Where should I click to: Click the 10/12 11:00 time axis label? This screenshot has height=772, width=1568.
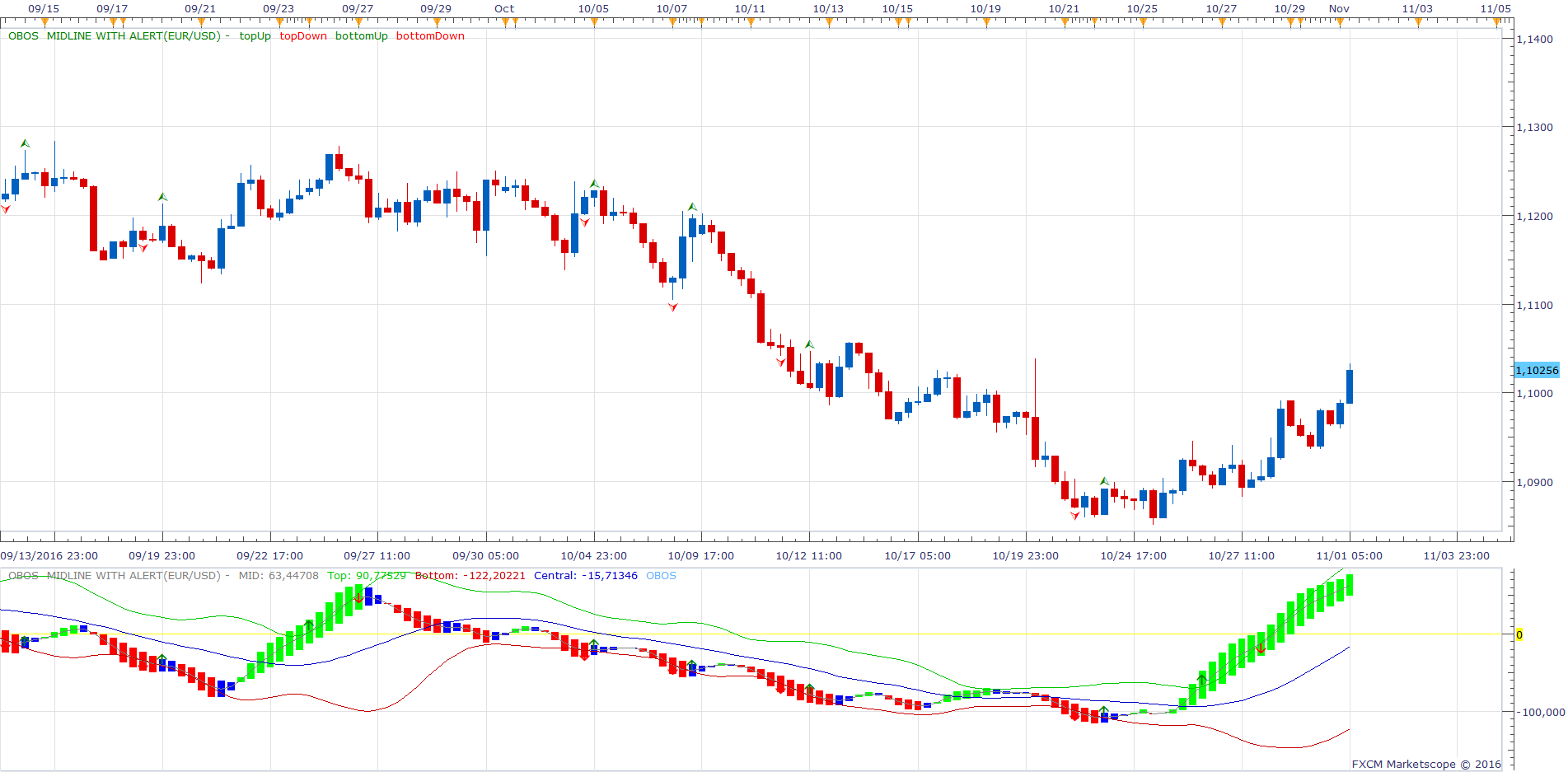[808, 556]
